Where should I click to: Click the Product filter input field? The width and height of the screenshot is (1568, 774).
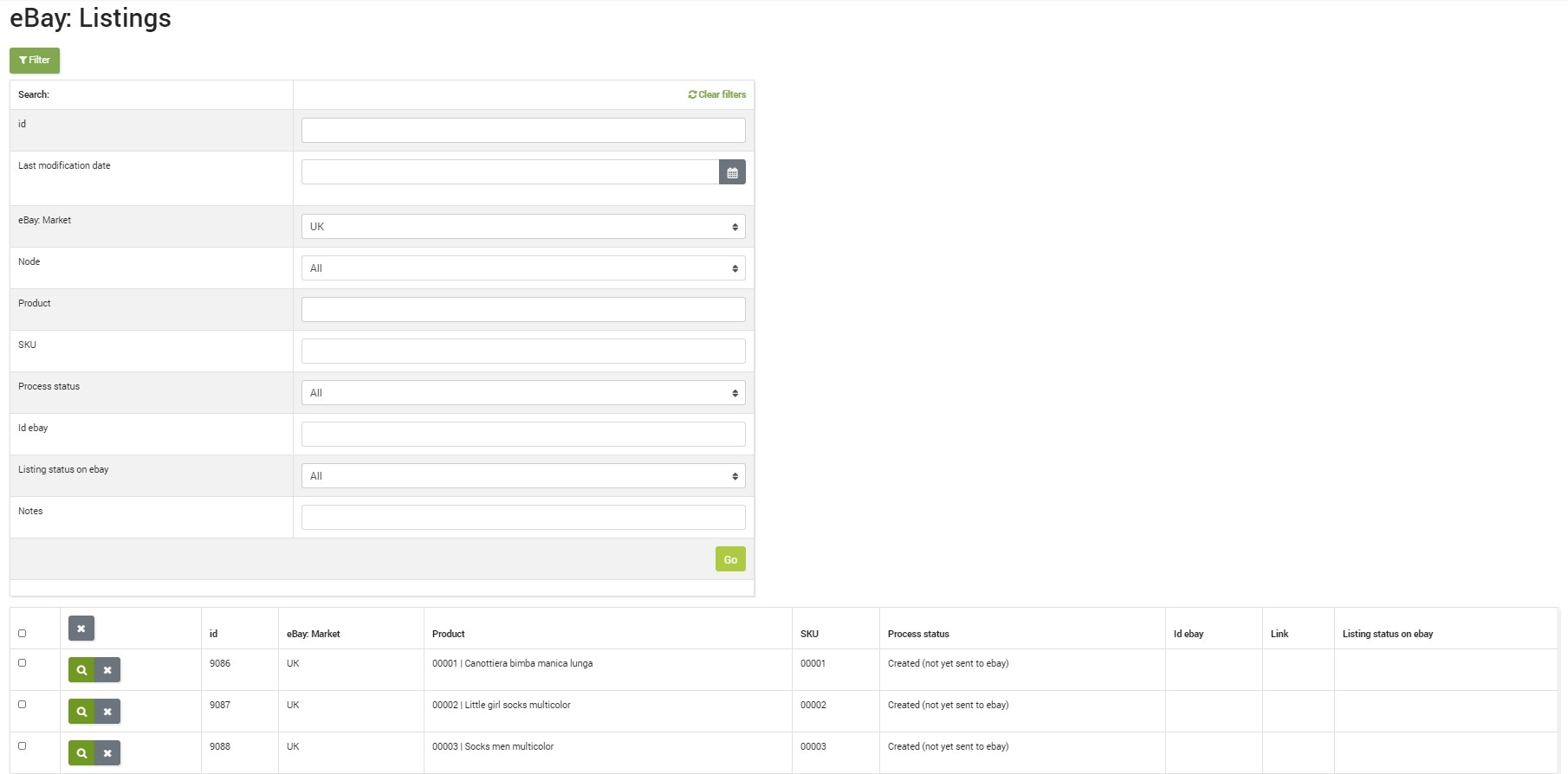pos(523,310)
